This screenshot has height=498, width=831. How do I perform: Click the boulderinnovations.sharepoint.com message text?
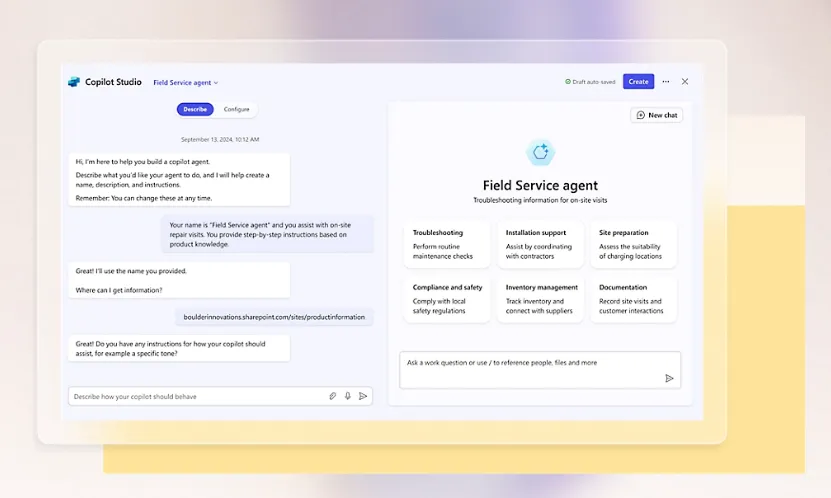pos(274,317)
